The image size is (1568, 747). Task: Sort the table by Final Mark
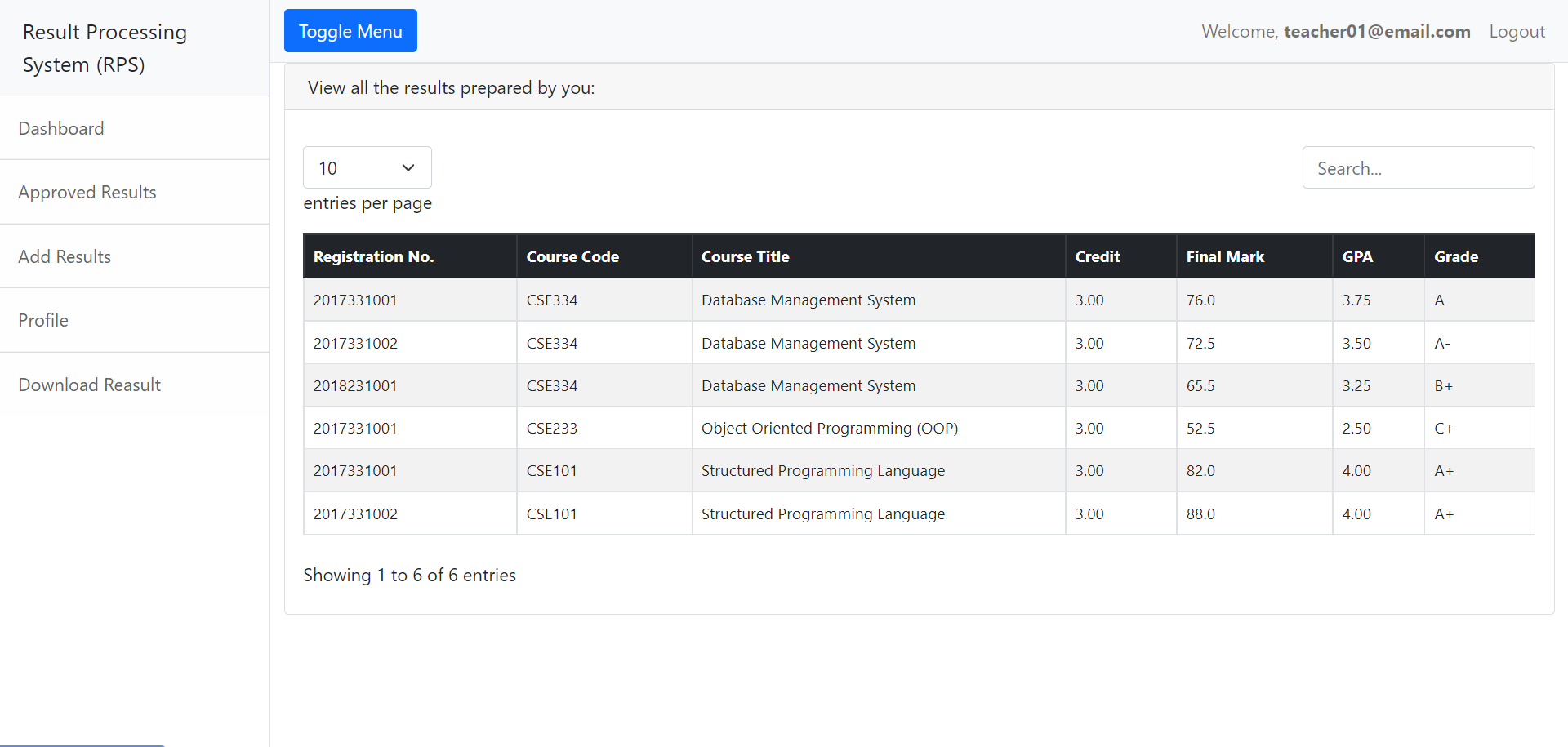click(x=1225, y=256)
